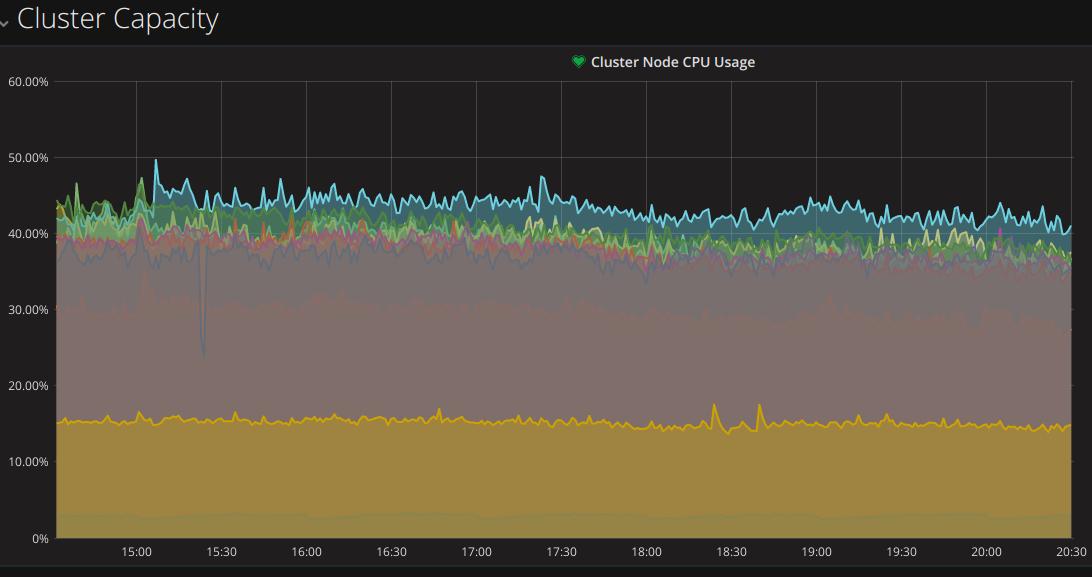The height and width of the screenshot is (577, 1092).
Task: Click the green heart alert status icon
Action: [578, 62]
